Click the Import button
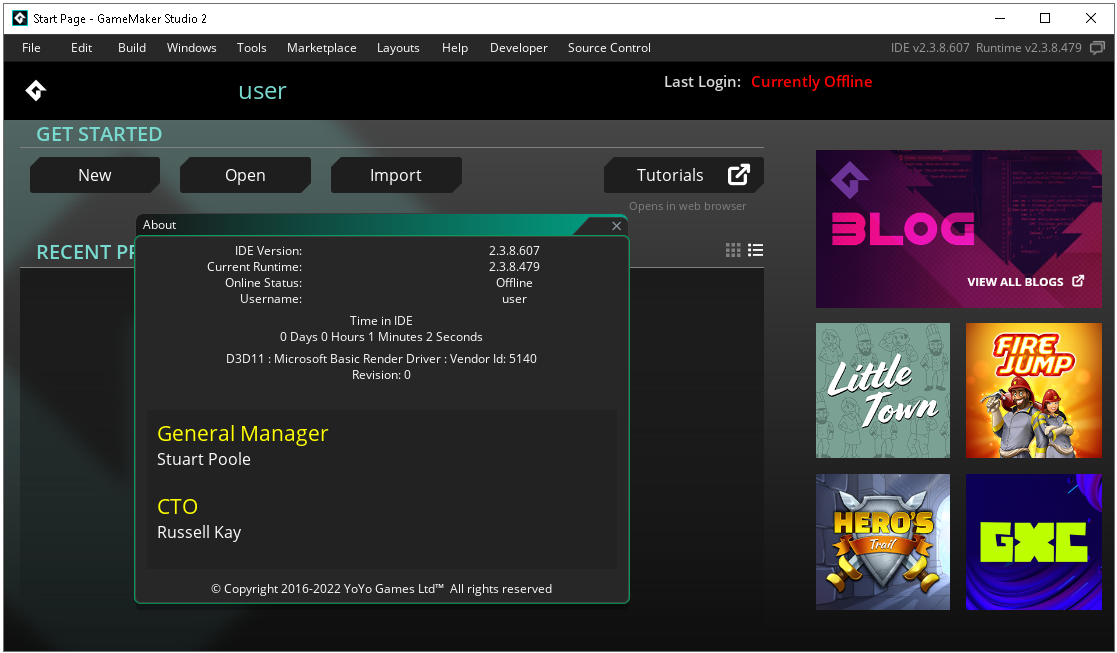Viewport: 1117px width, 653px height. point(396,175)
